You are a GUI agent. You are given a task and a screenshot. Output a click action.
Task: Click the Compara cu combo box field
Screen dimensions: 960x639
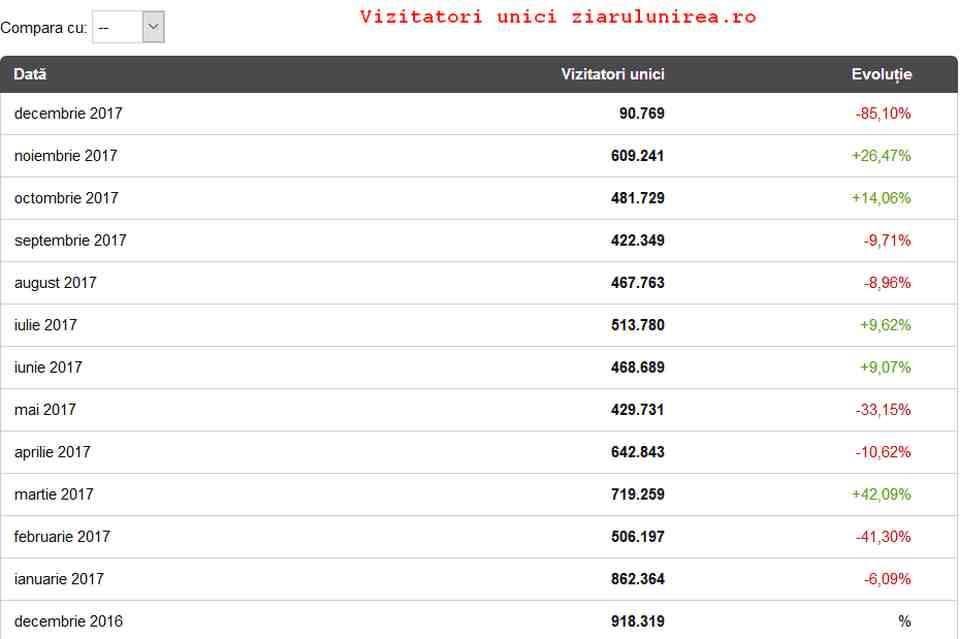(128, 27)
